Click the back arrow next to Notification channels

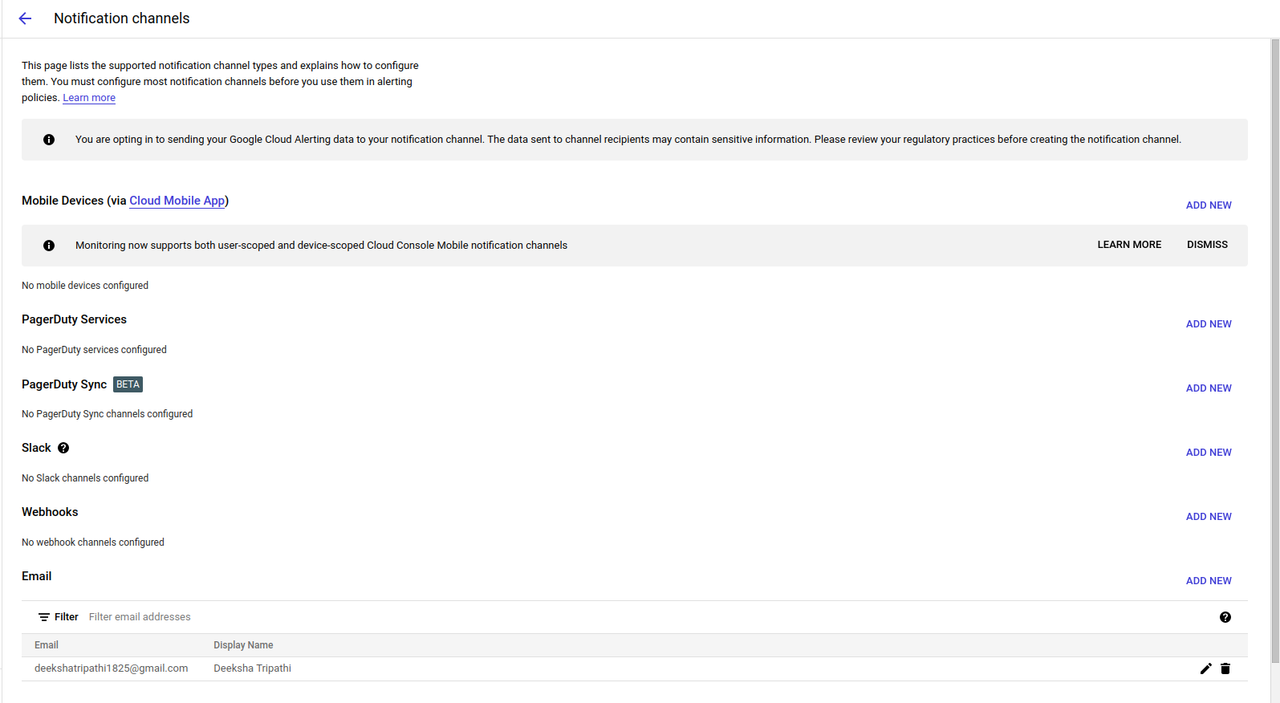(x=25, y=19)
